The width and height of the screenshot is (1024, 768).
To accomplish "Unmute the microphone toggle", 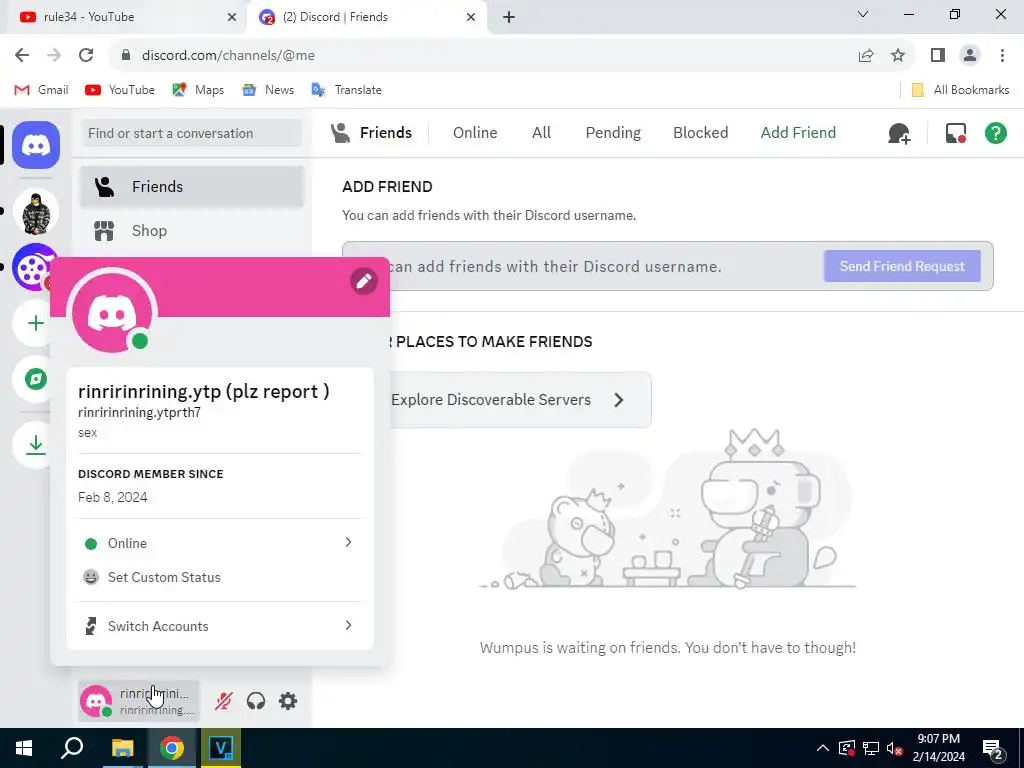I will click(x=223, y=701).
